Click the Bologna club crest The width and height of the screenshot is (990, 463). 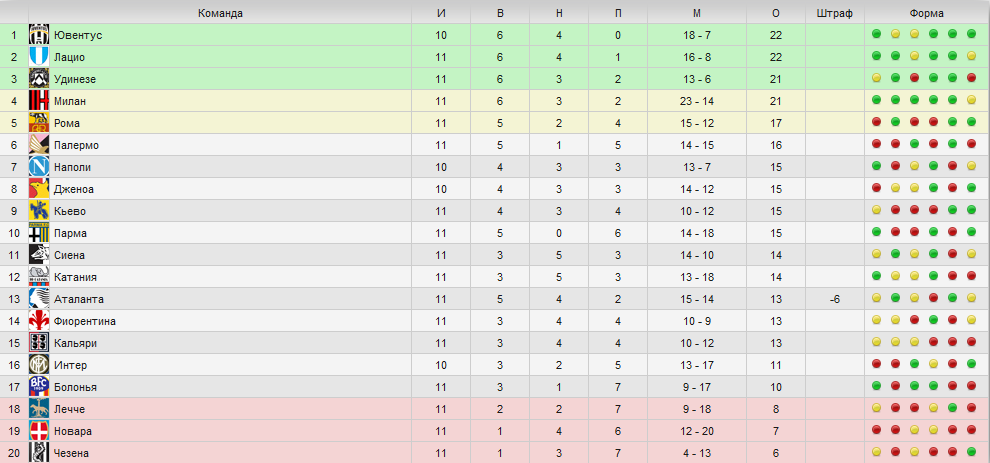[39, 387]
